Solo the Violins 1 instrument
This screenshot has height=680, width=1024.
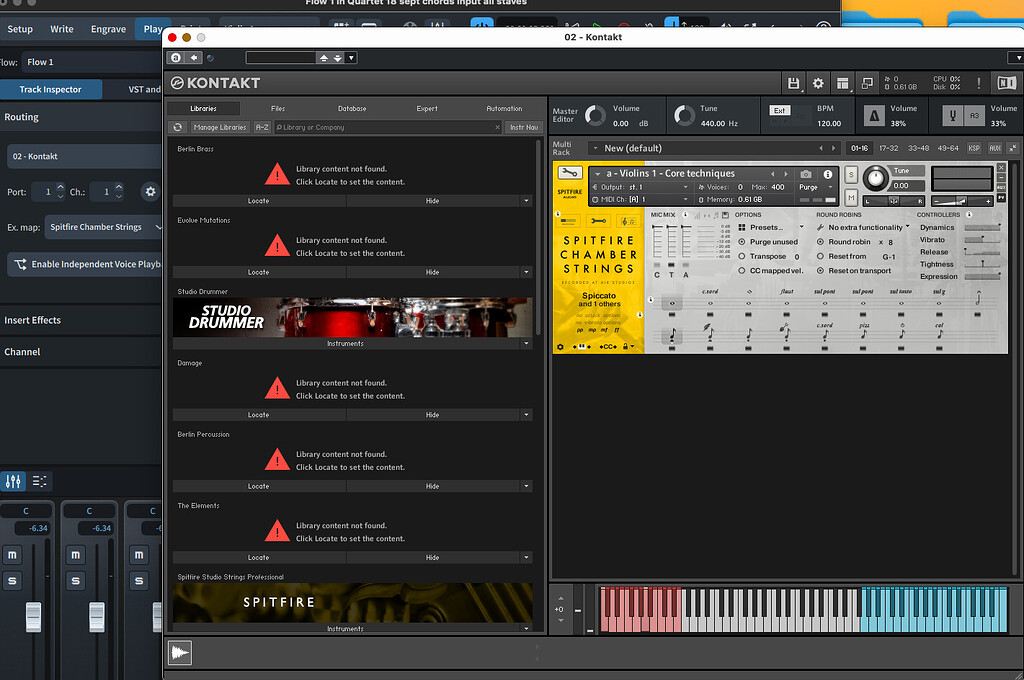coord(850,173)
